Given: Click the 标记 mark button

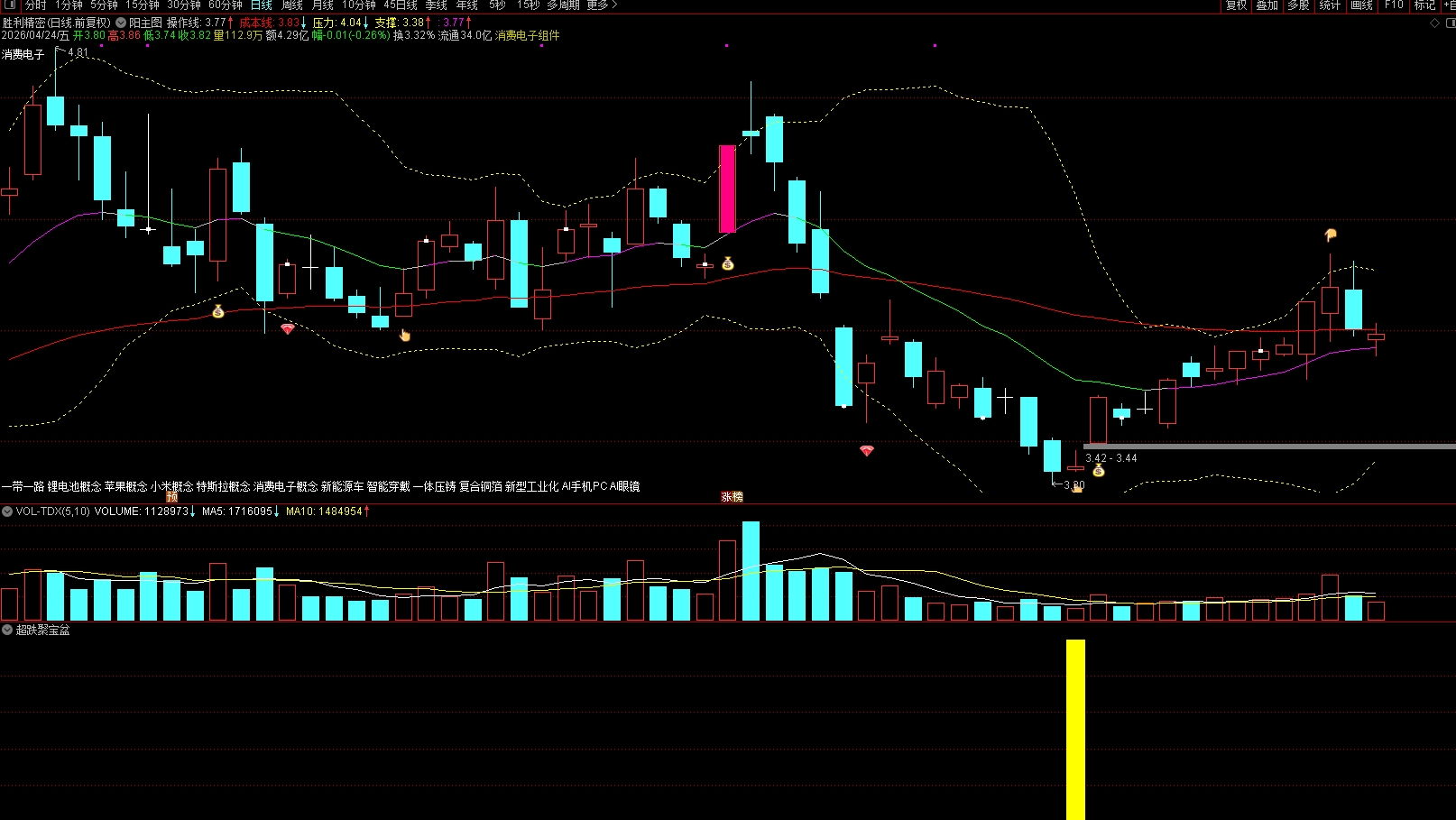Looking at the screenshot, I should [x=1425, y=5].
